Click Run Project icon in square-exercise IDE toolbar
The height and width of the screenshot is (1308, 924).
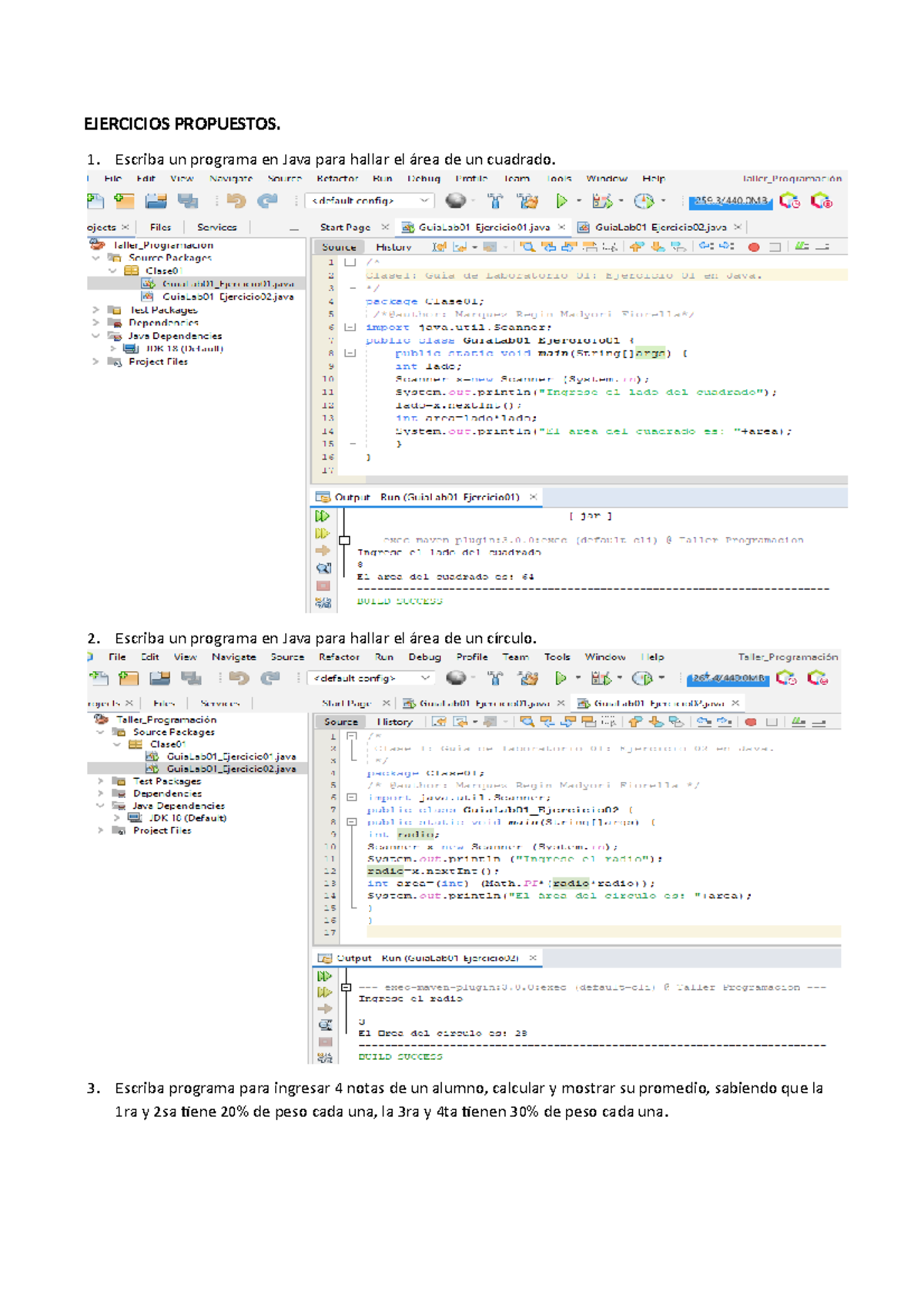point(561,201)
